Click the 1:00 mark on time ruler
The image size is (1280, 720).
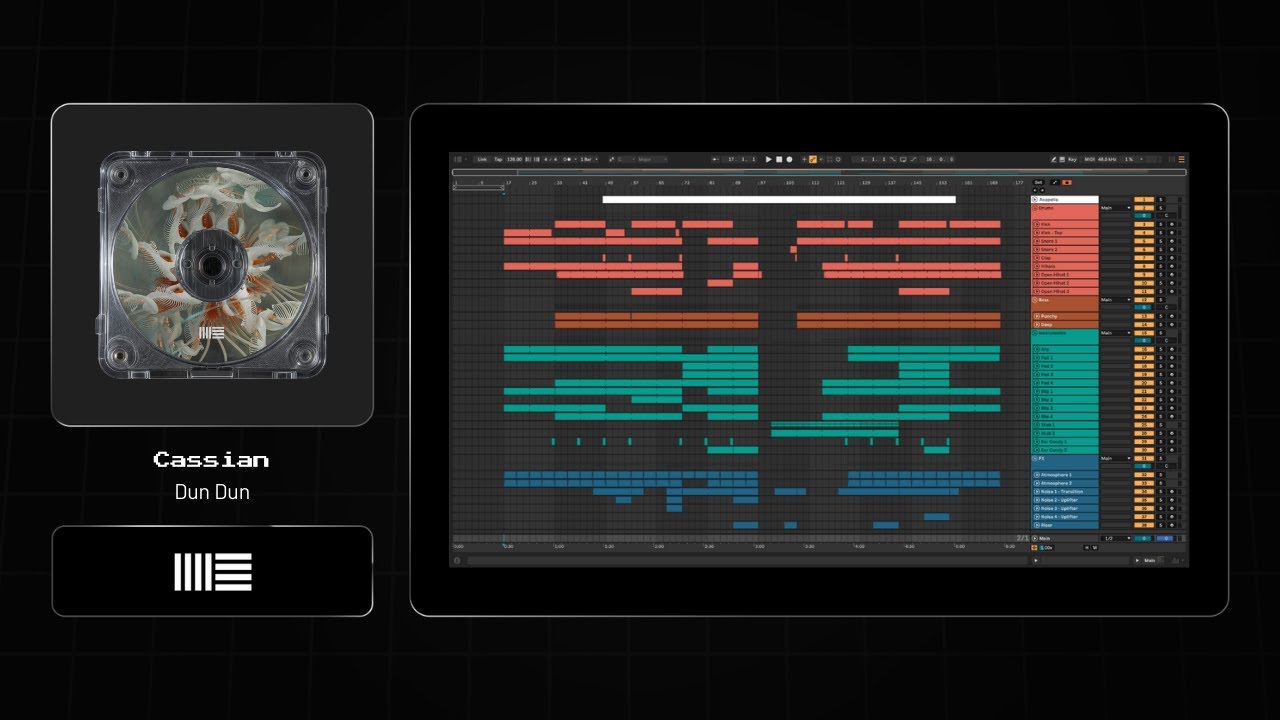[558, 547]
